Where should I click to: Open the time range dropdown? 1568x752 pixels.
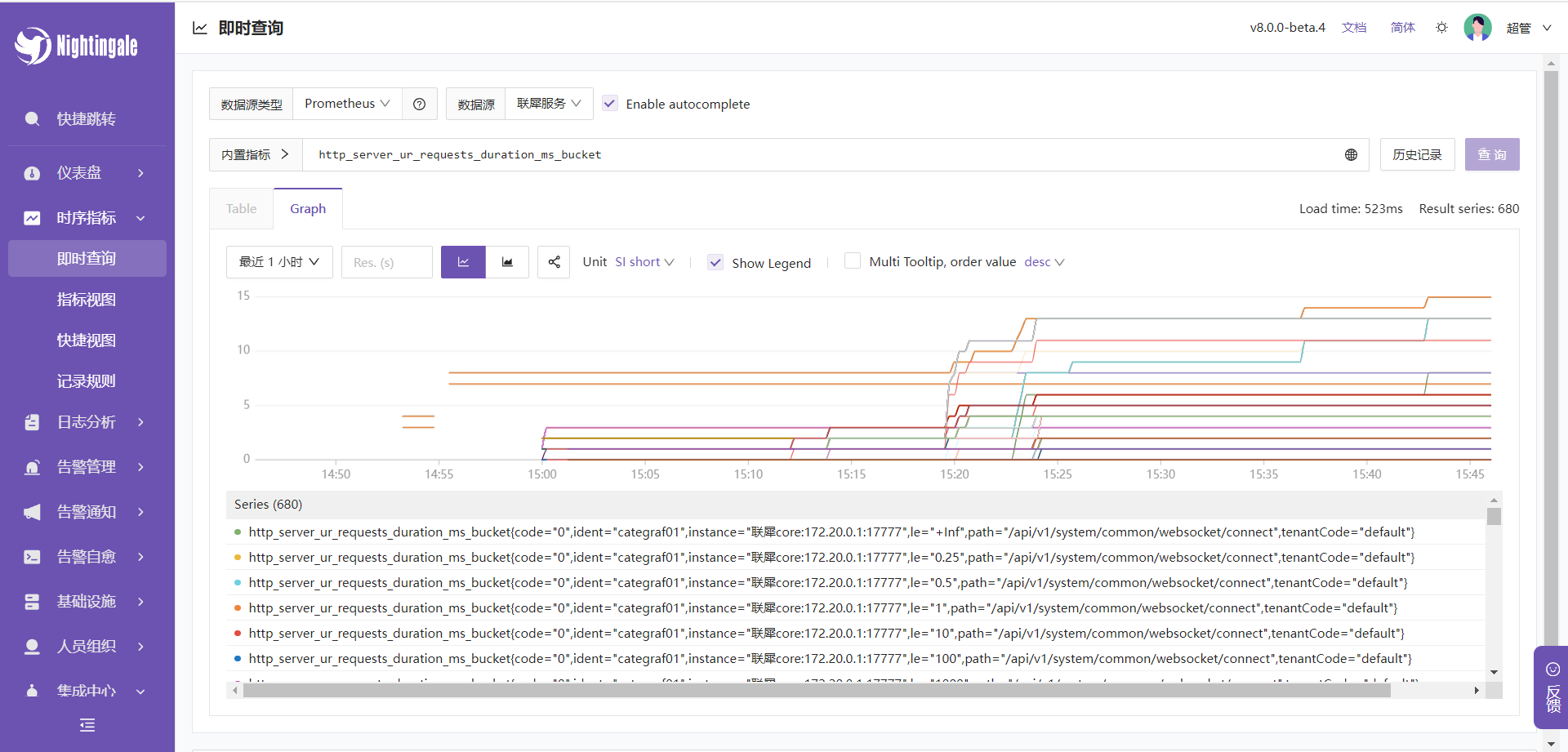click(x=279, y=262)
